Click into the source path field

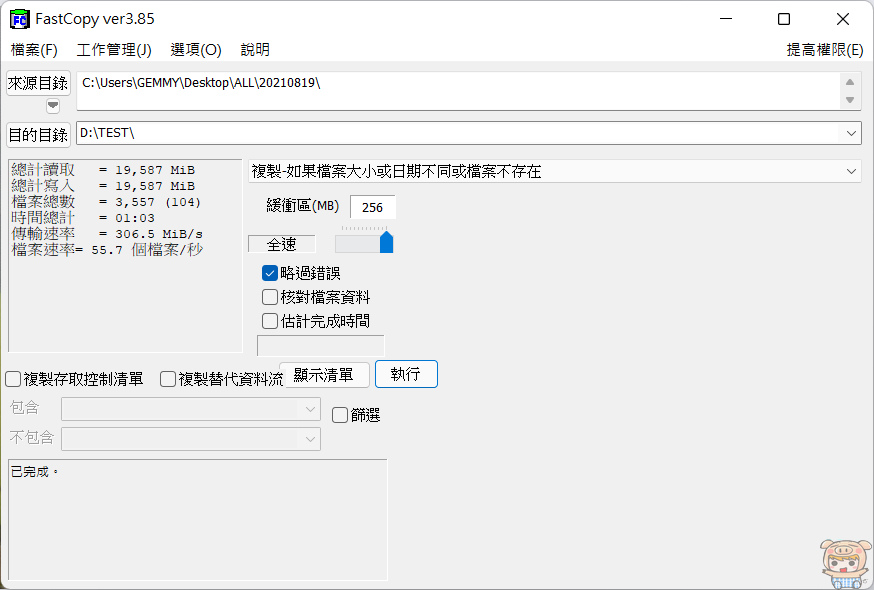(x=457, y=90)
